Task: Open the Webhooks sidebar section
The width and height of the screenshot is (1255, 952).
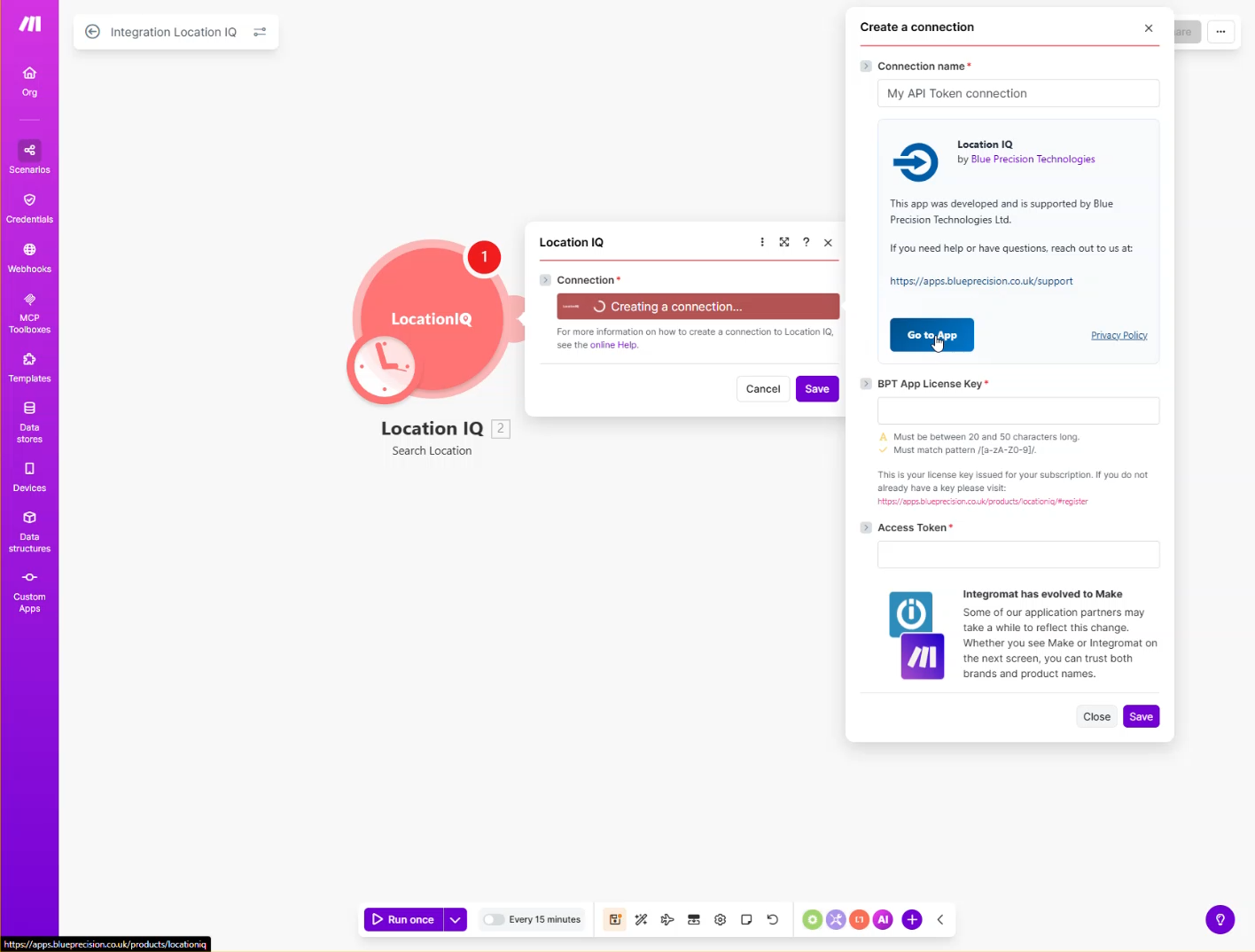Action: click(29, 257)
